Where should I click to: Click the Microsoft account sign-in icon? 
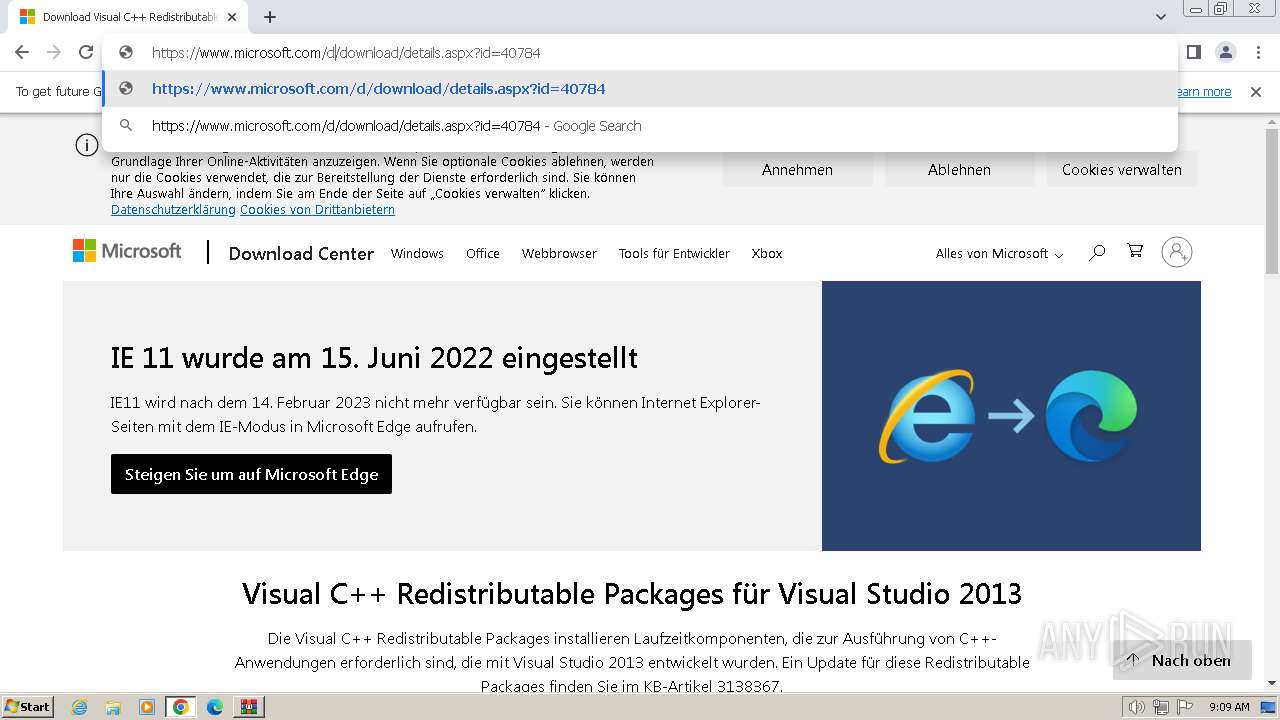point(1177,252)
